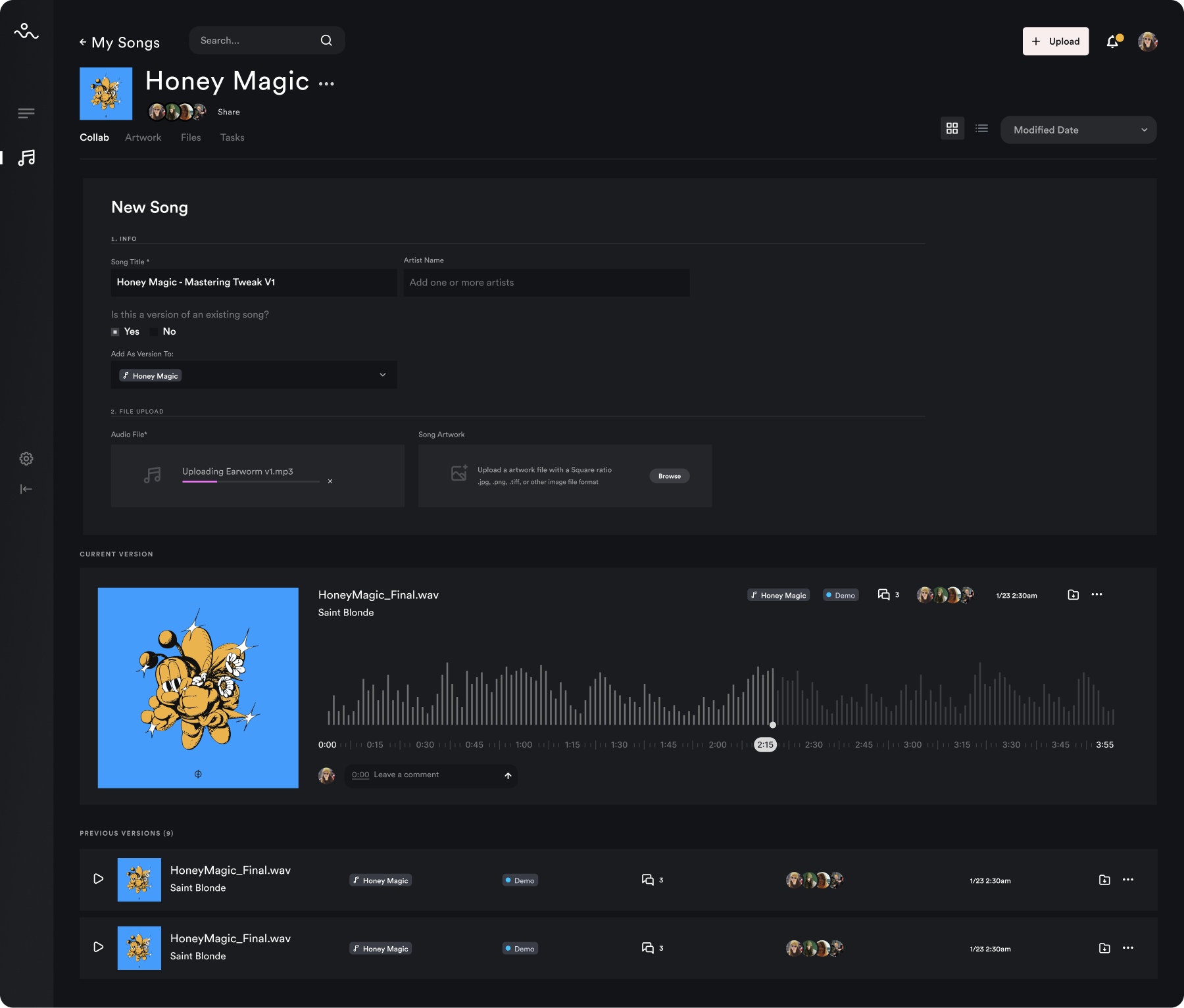Select No for existing song version
The image size is (1184, 1008).
[154, 332]
